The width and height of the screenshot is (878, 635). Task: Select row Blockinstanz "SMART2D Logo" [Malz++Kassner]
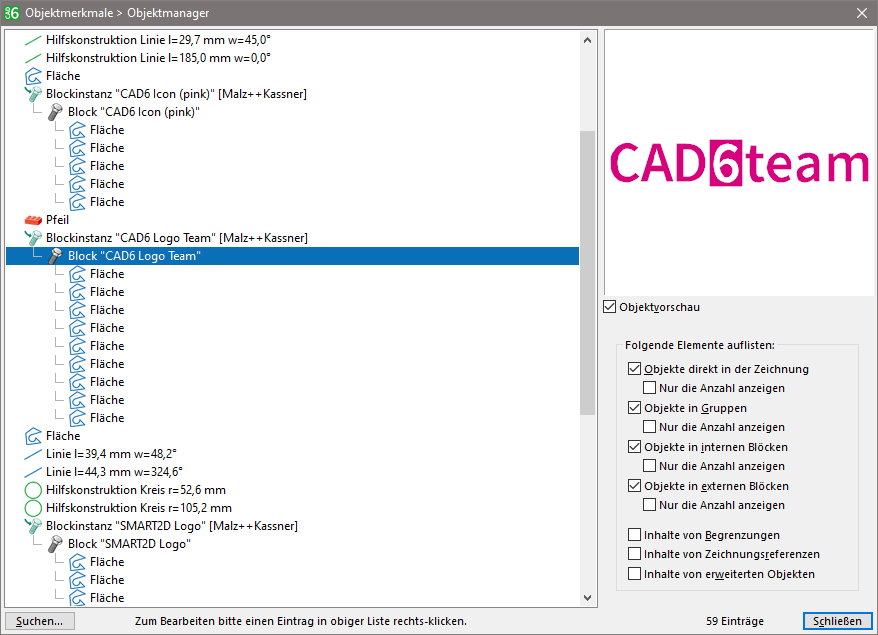172,526
